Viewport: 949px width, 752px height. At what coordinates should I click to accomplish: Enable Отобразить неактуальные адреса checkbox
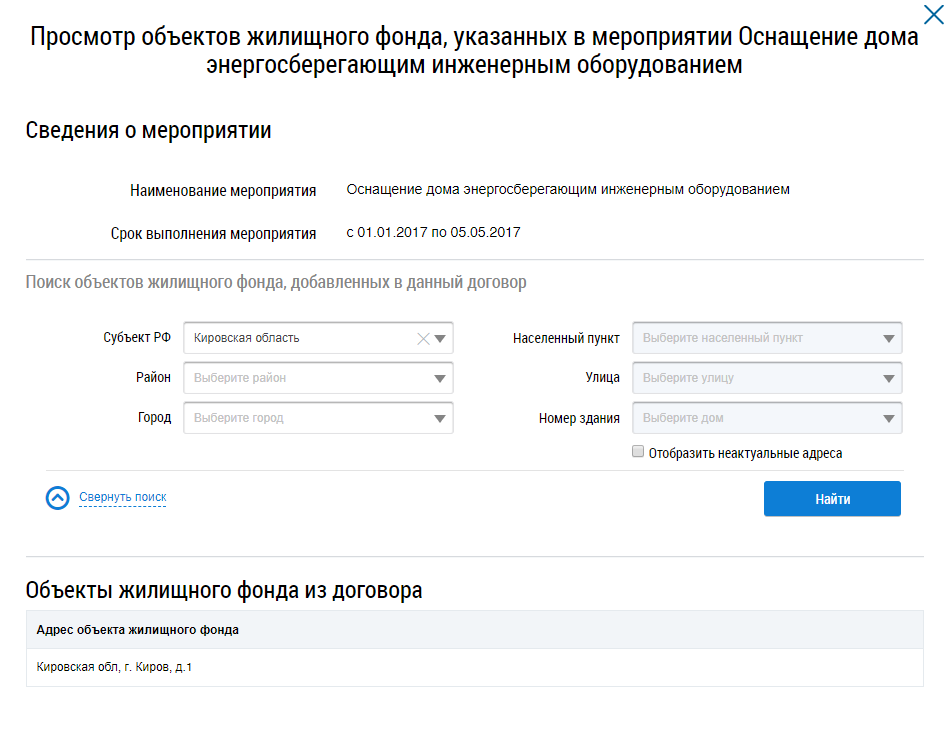click(638, 452)
